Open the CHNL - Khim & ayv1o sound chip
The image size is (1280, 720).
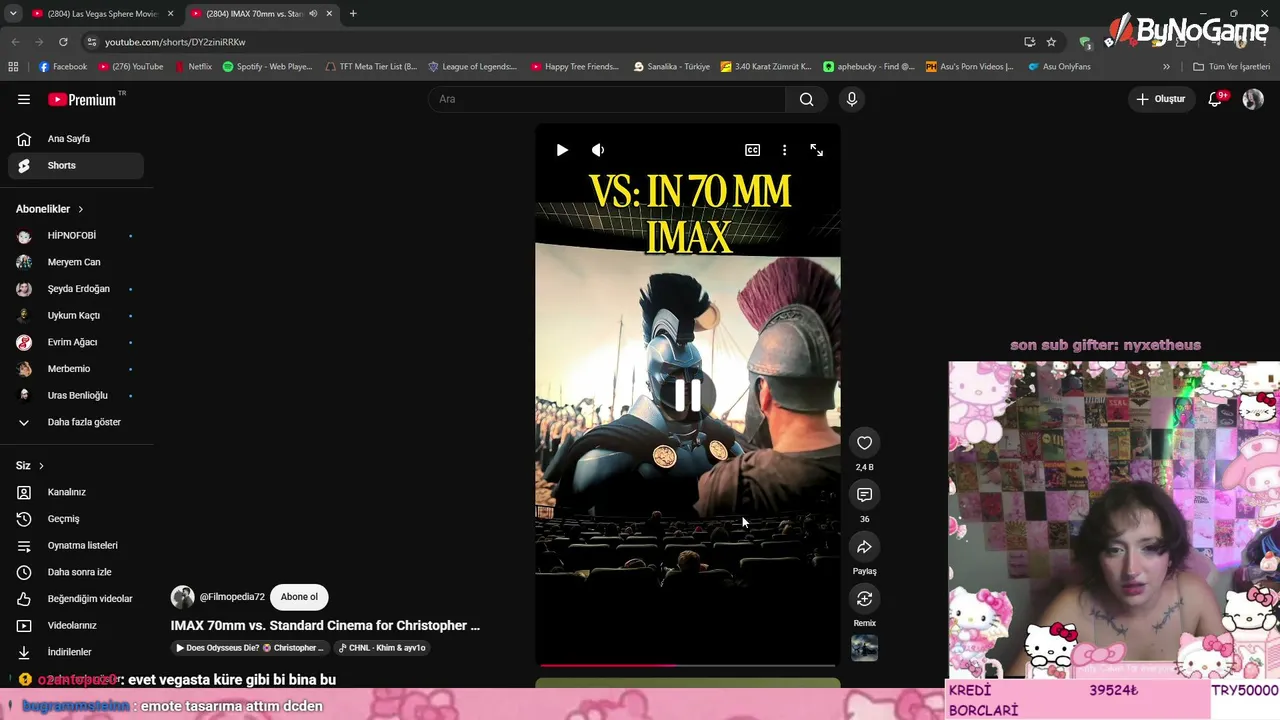(x=382, y=648)
